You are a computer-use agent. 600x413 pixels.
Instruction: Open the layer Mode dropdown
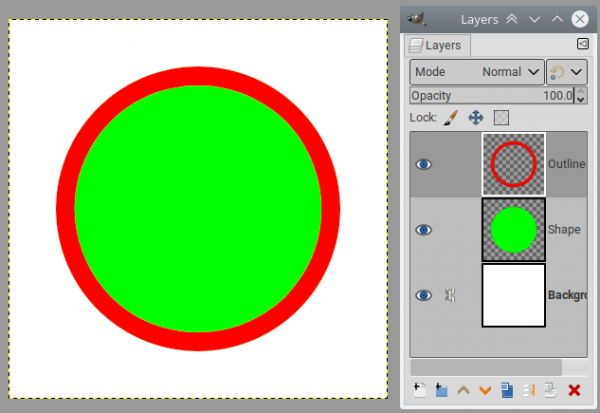point(477,72)
